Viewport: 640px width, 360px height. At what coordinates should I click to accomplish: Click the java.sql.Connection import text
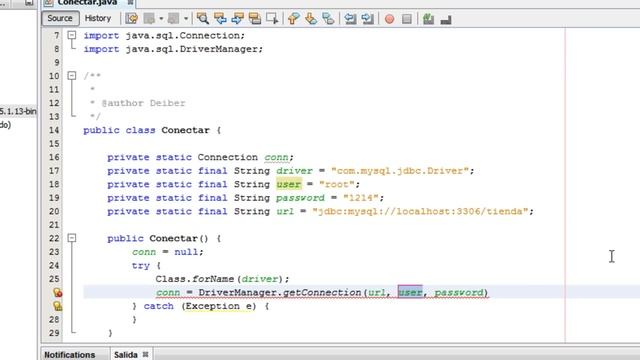point(183,36)
